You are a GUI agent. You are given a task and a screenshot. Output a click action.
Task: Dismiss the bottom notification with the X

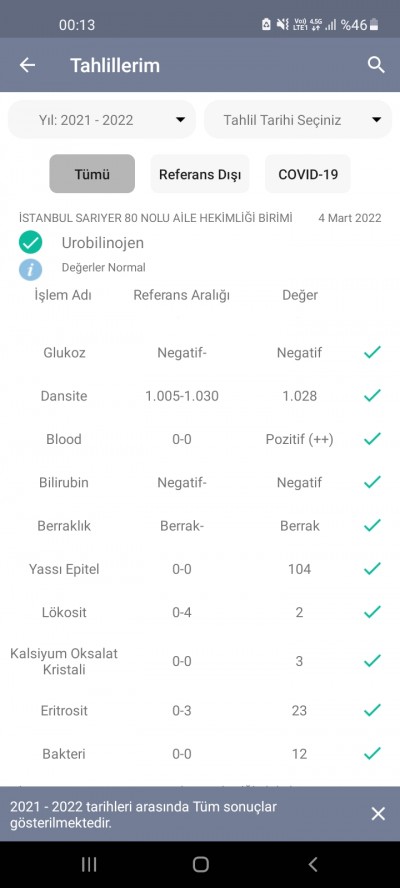click(378, 814)
